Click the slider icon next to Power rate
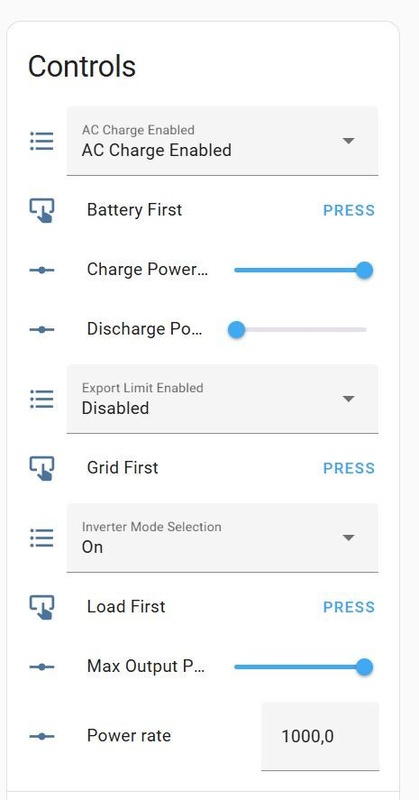419x800 pixels. pos(42,736)
